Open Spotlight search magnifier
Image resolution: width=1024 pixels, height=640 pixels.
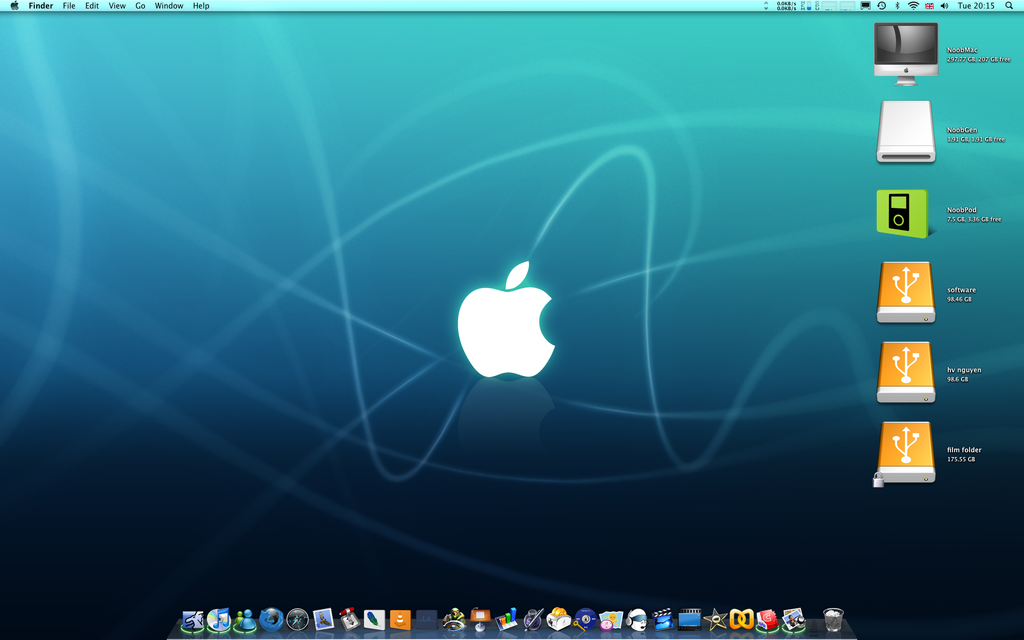pyautogui.click(x=1009, y=6)
